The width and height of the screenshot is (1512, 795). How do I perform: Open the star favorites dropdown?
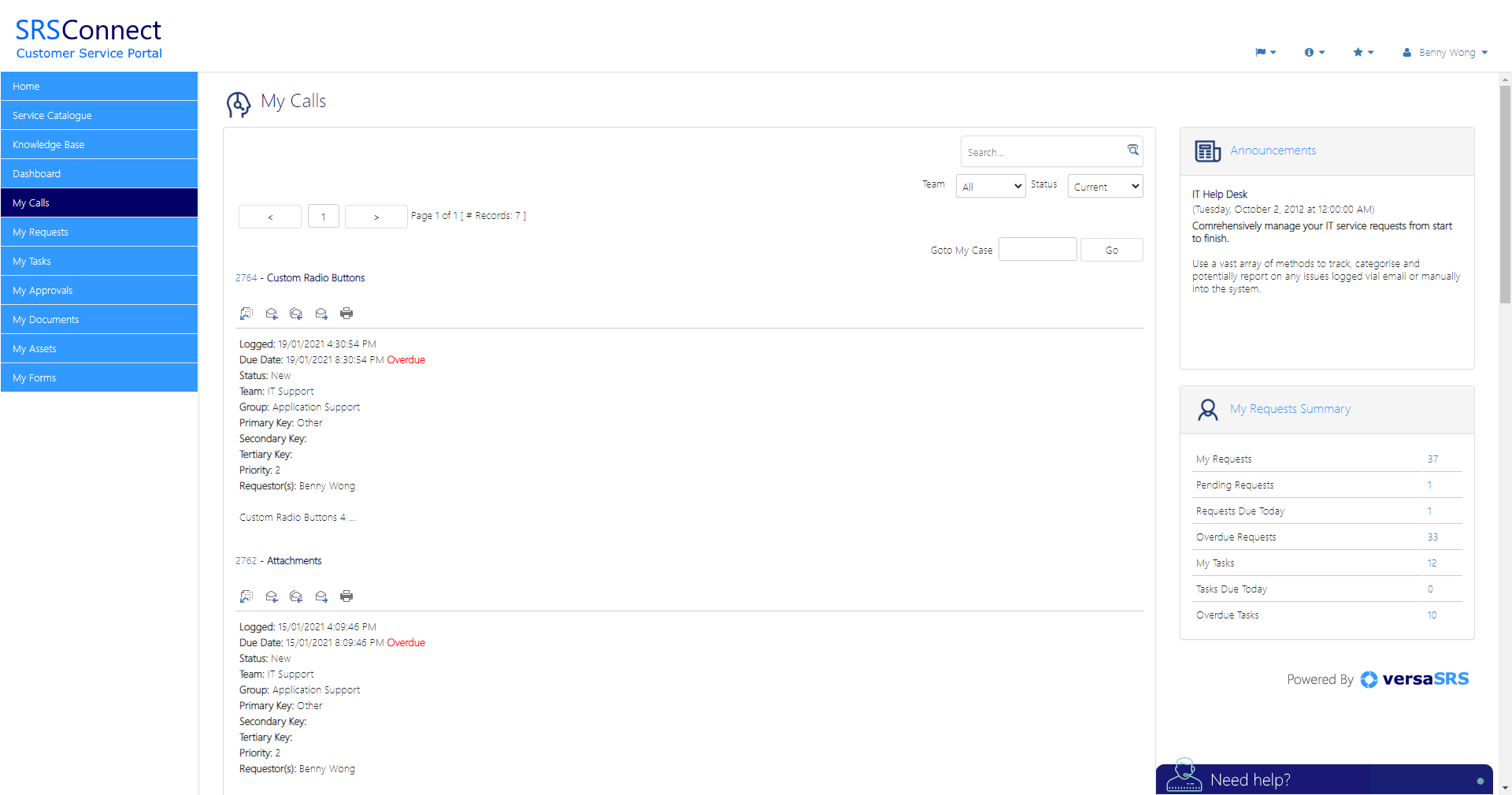coord(1363,53)
